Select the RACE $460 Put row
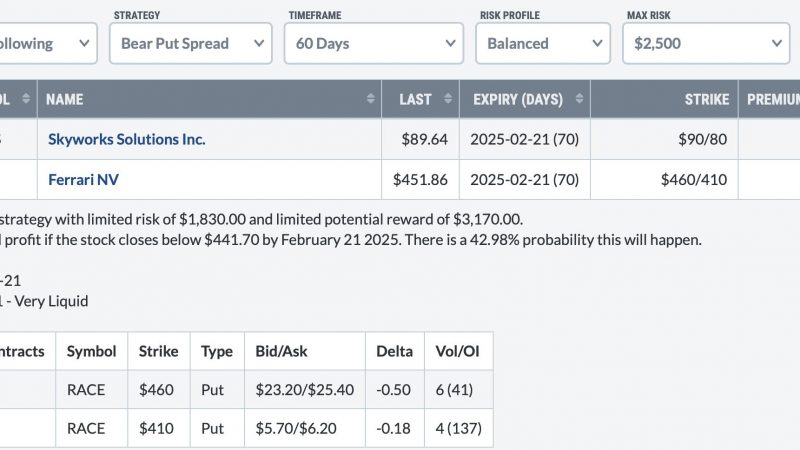This screenshot has width=800, height=450. tap(246, 390)
